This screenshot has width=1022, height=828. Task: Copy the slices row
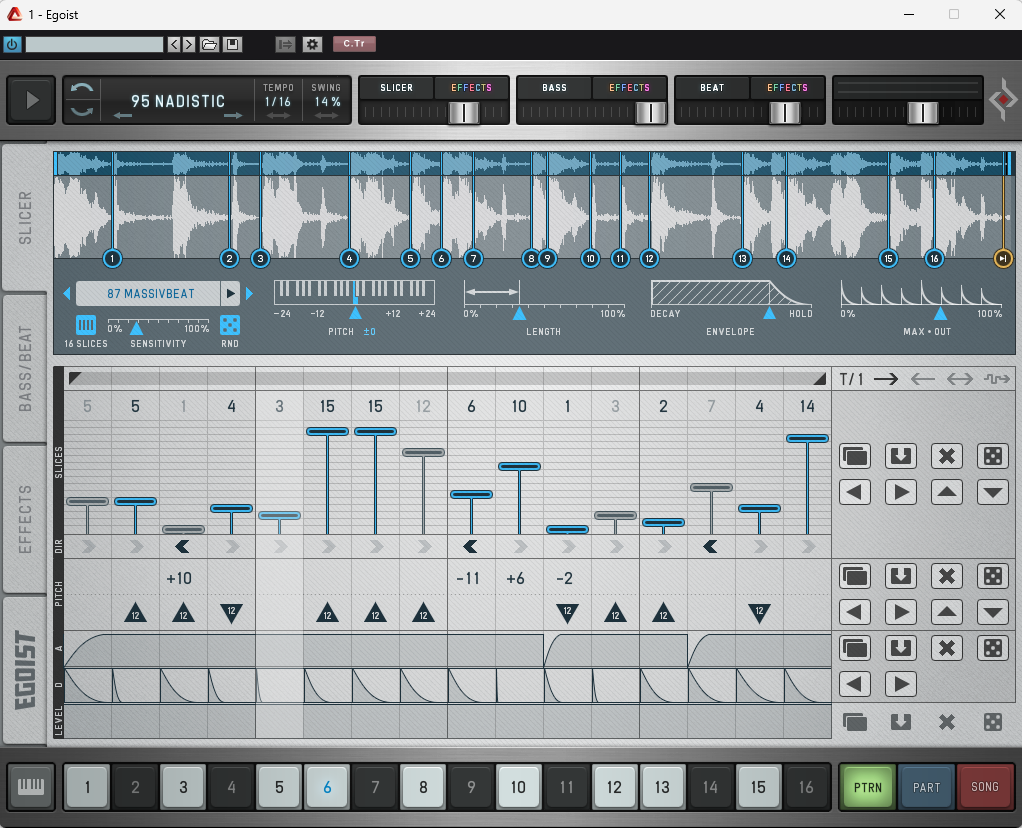855,456
